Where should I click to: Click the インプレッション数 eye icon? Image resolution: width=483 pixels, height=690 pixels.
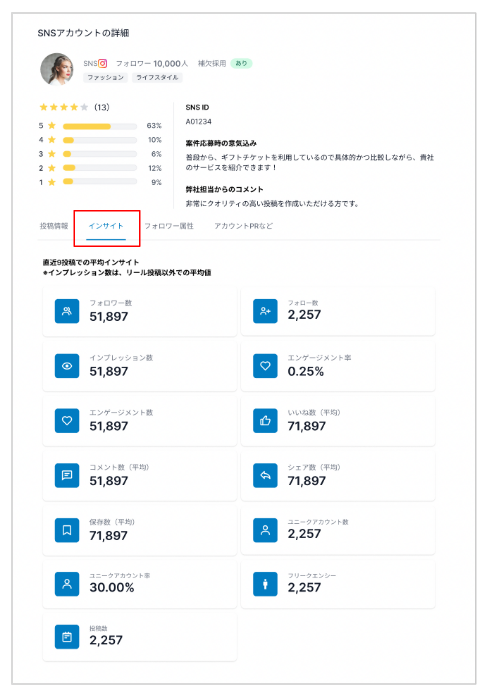67,366
